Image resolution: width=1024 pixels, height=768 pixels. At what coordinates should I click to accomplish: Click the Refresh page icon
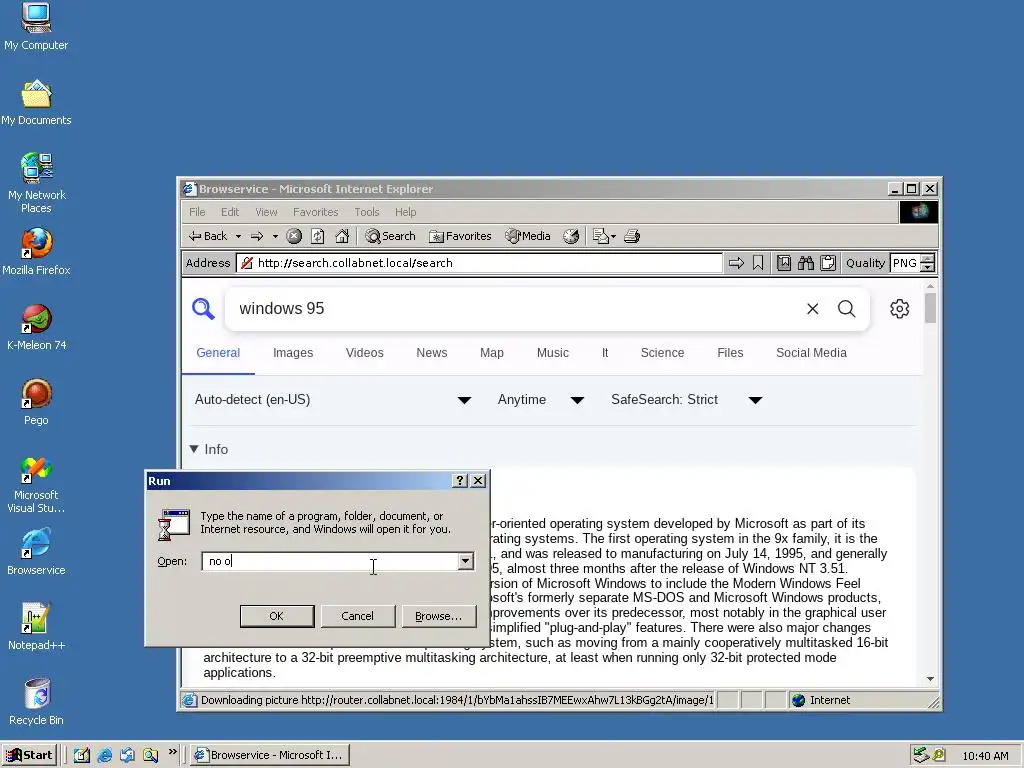[x=318, y=236]
